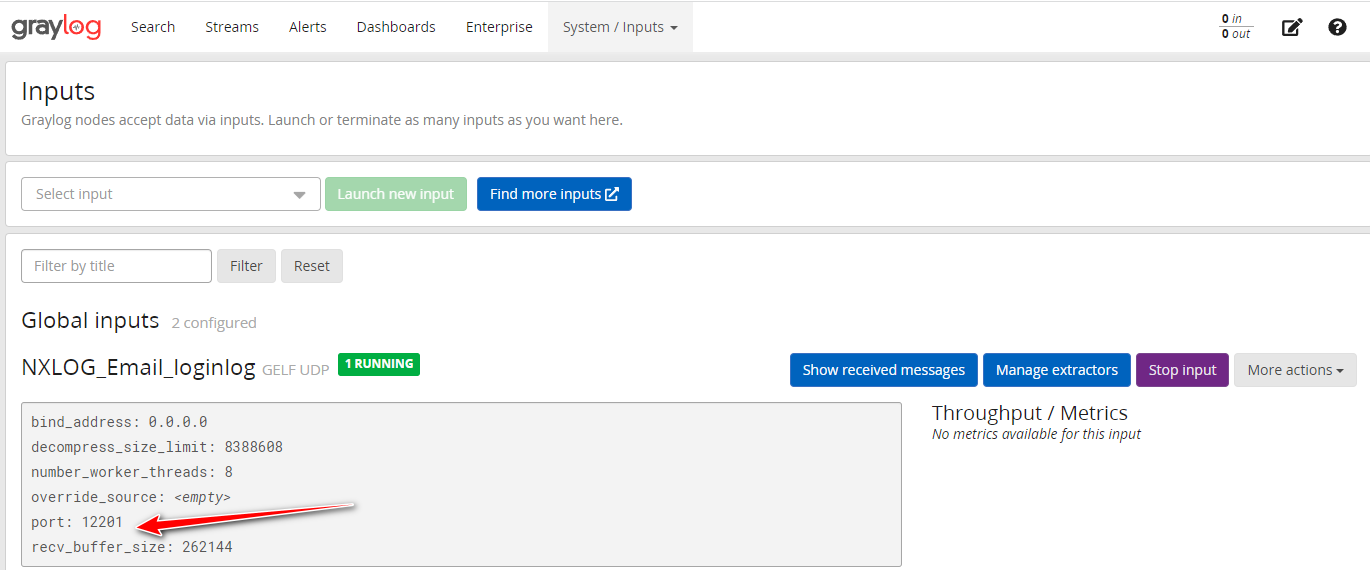
Task: Select the recv_buffer_size: 262144 line
Action: [x=132, y=547]
